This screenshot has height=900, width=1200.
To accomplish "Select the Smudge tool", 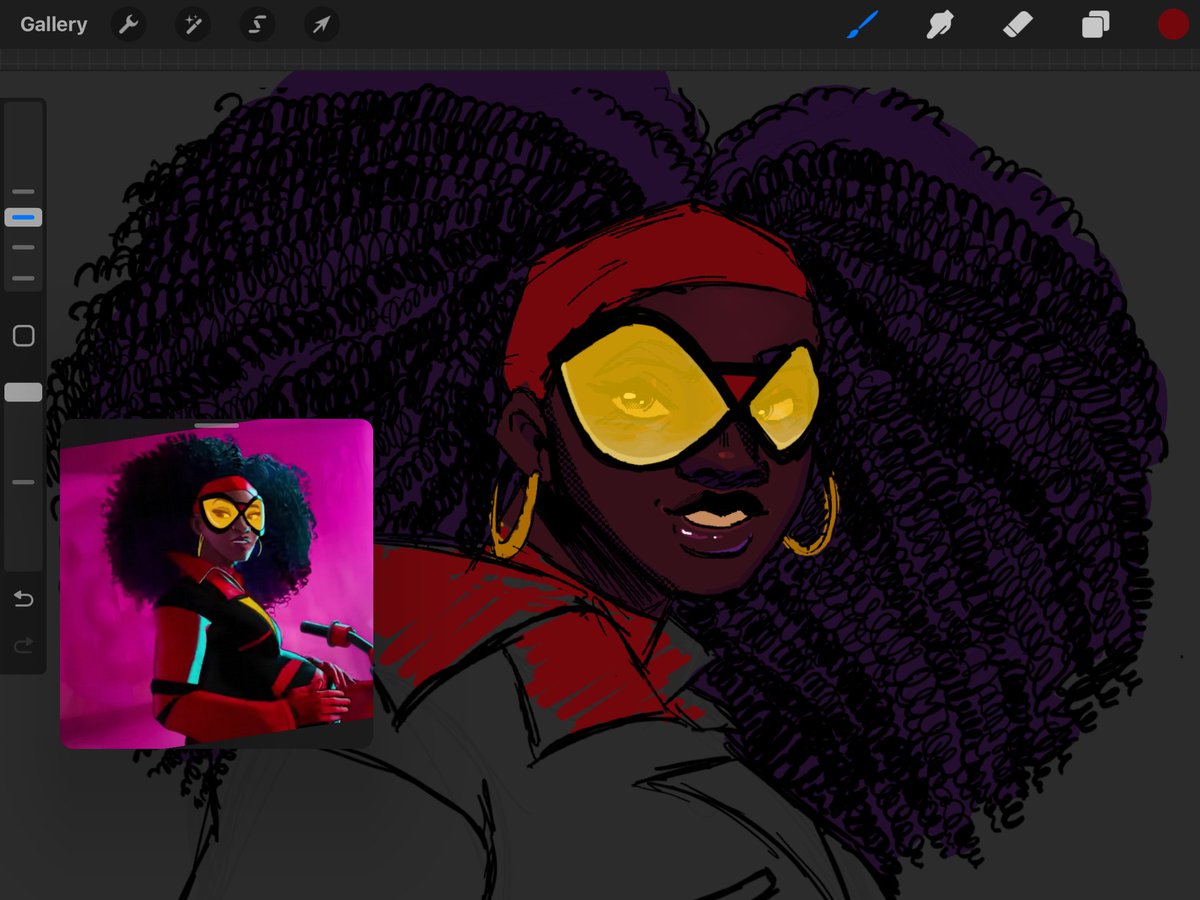I will (940, 25).
